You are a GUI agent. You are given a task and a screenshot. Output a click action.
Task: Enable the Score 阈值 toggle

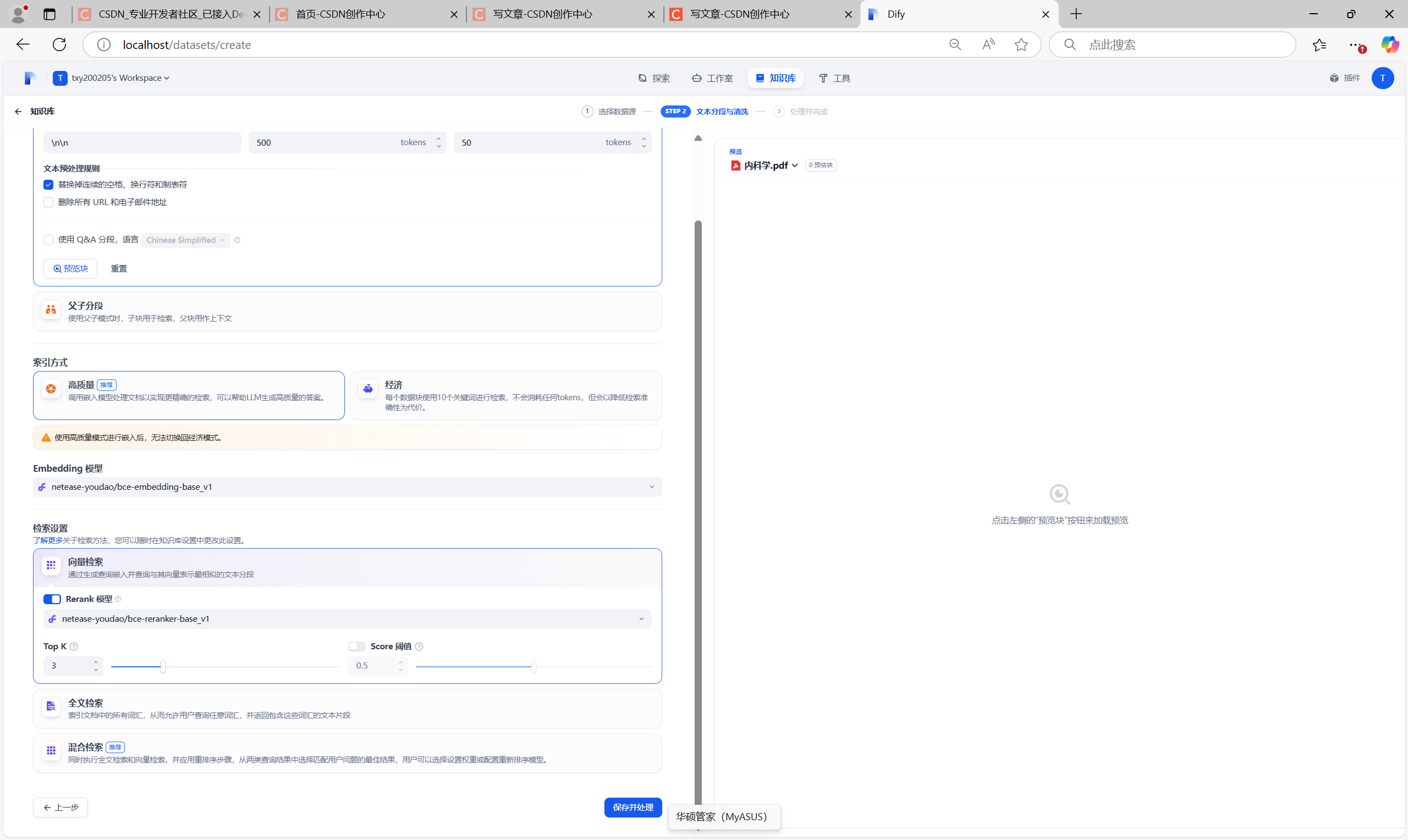click(x=356, y=646)
